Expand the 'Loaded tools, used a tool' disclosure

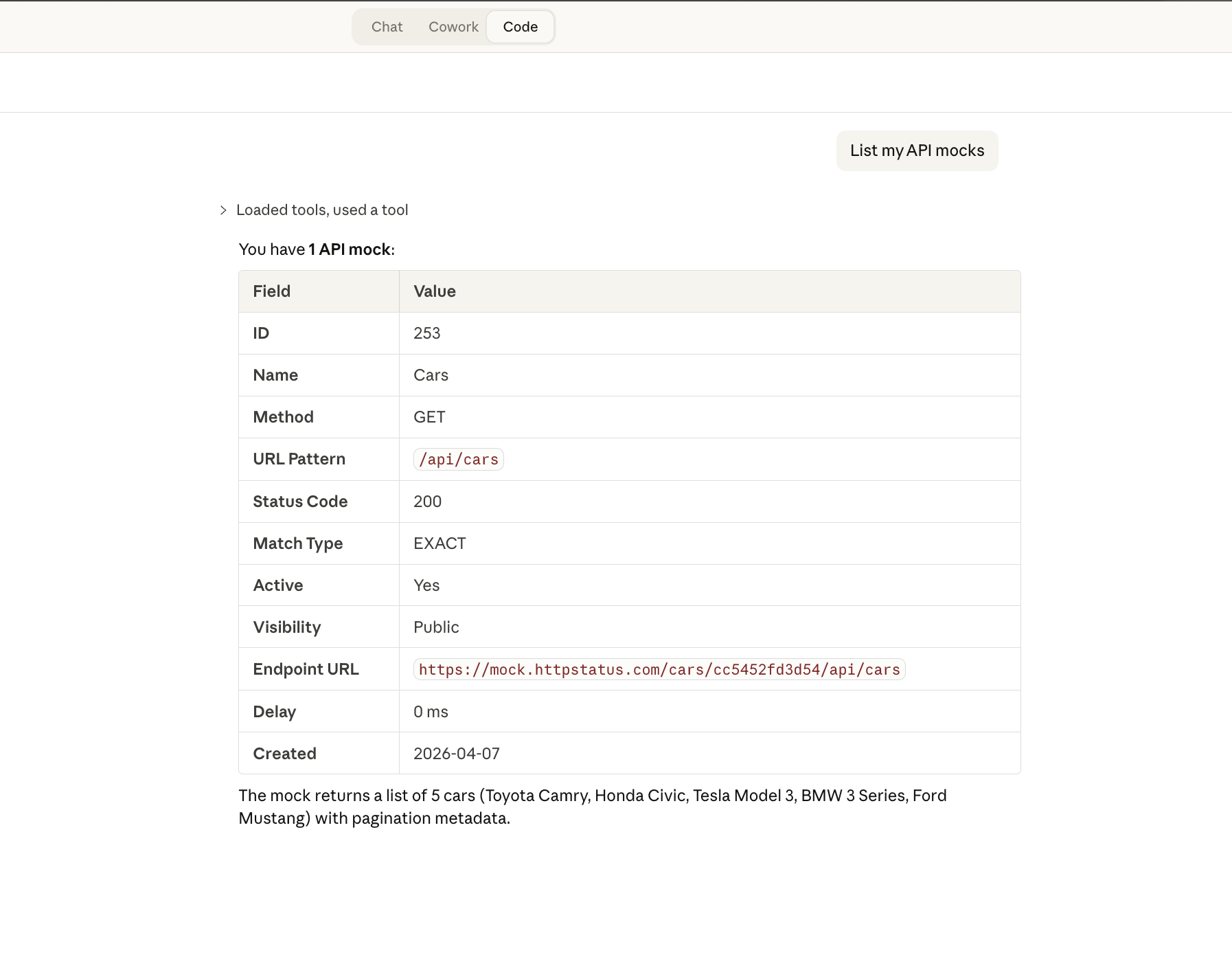[x=323, y=210]
